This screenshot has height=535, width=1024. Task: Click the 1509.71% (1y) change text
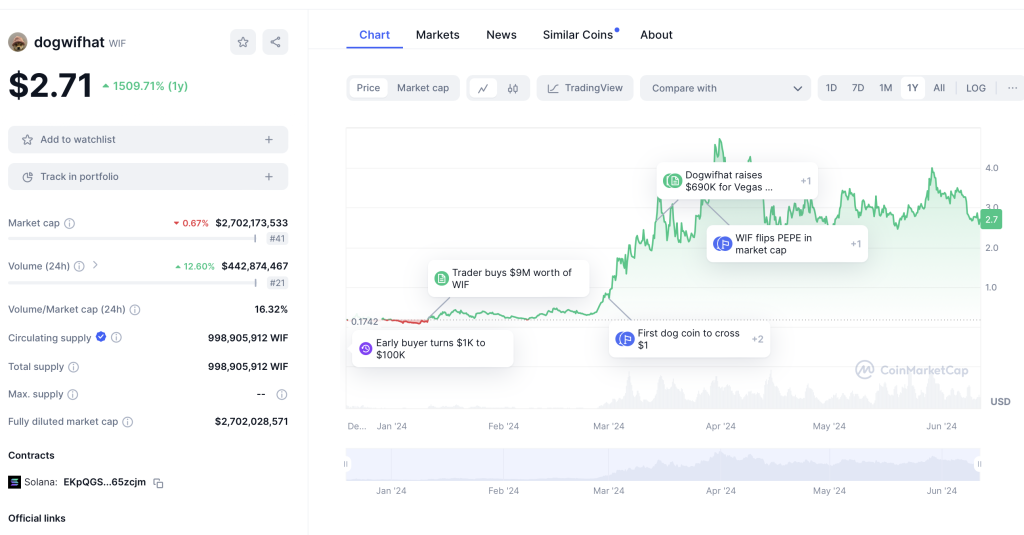point(150,86)
